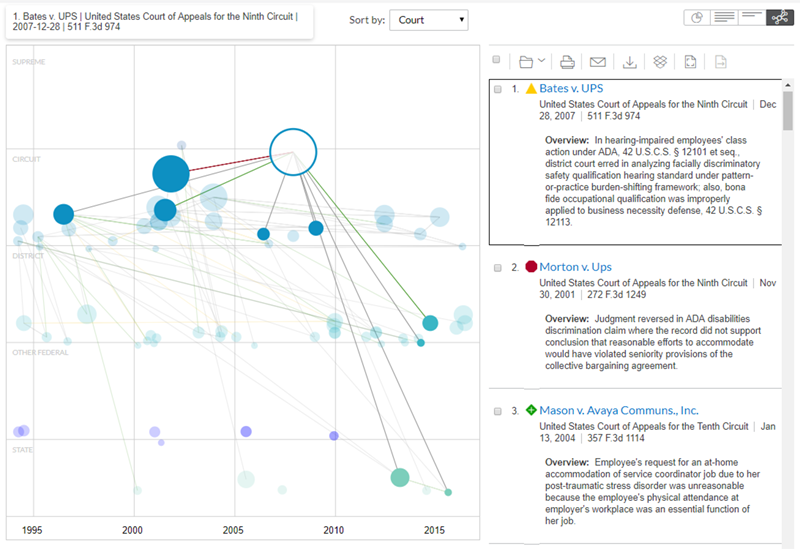800x549 pixels.
Task: Switch to the pie chart view
Action: (x=698, y=18)
